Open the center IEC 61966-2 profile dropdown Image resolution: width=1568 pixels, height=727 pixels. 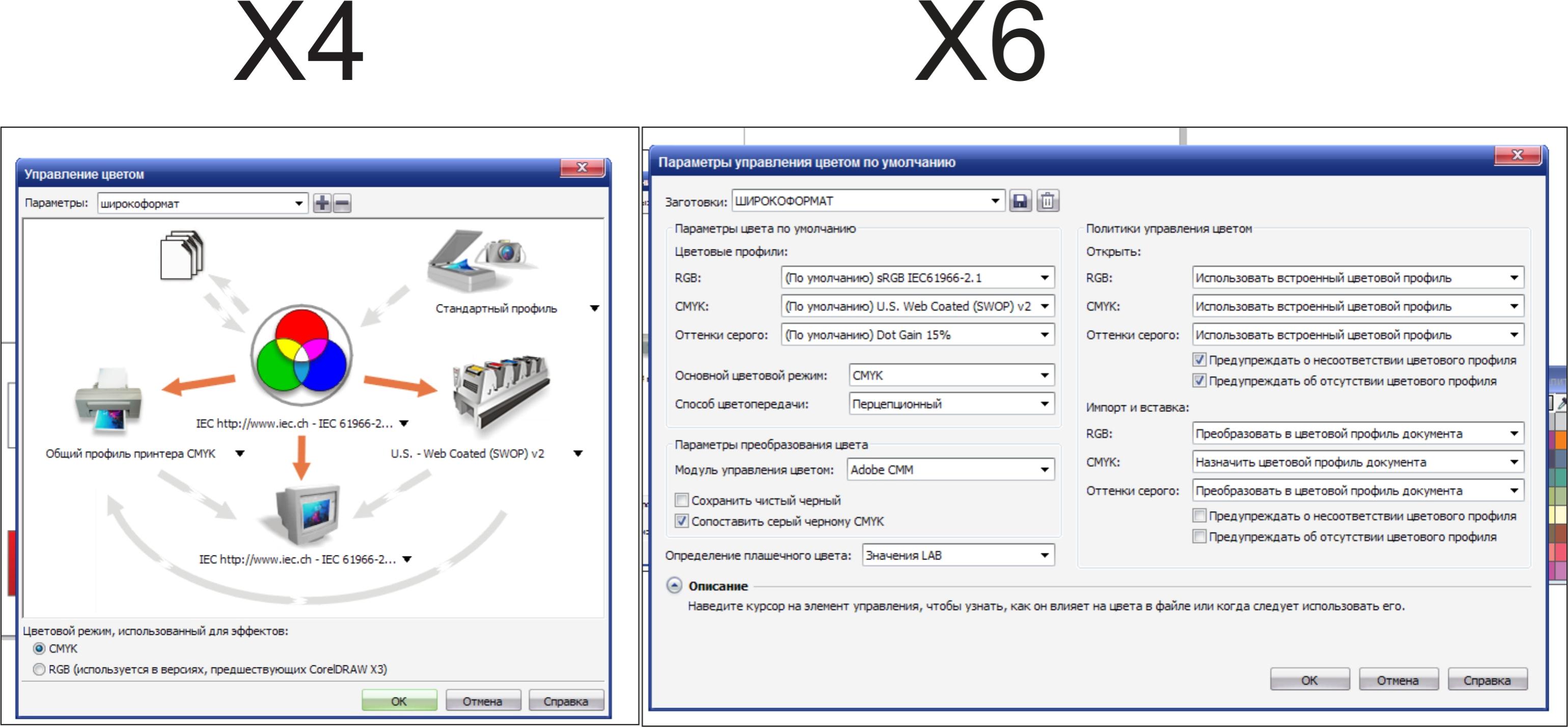click(404, 424)
